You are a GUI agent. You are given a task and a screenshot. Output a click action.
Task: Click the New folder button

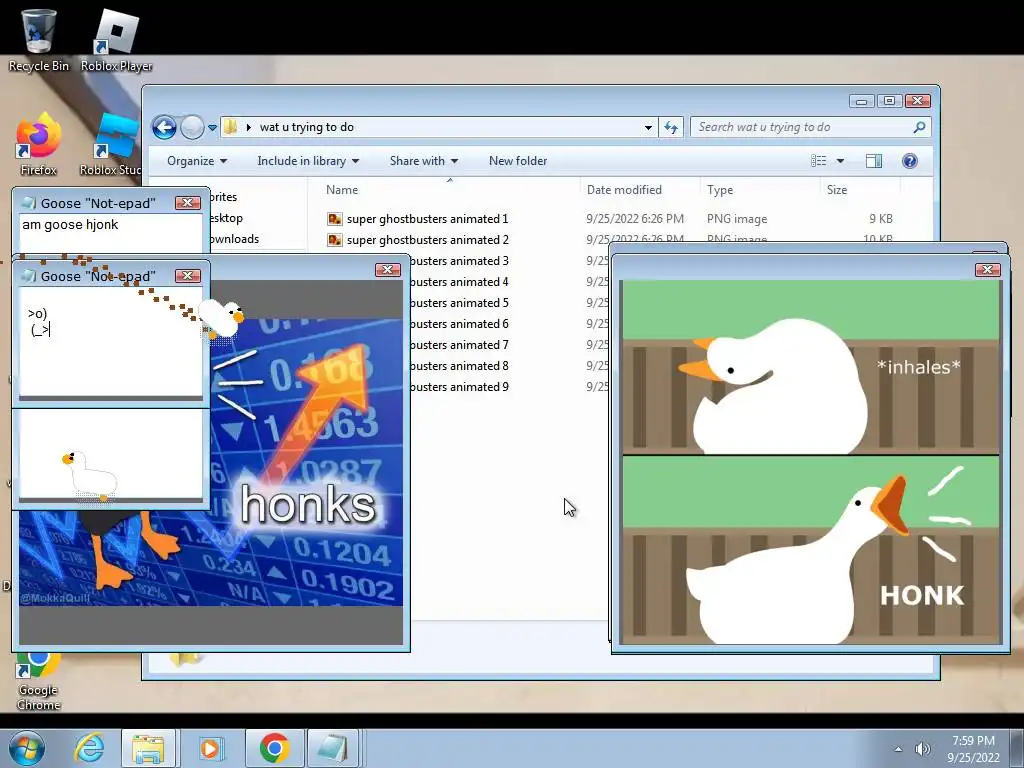518,161
